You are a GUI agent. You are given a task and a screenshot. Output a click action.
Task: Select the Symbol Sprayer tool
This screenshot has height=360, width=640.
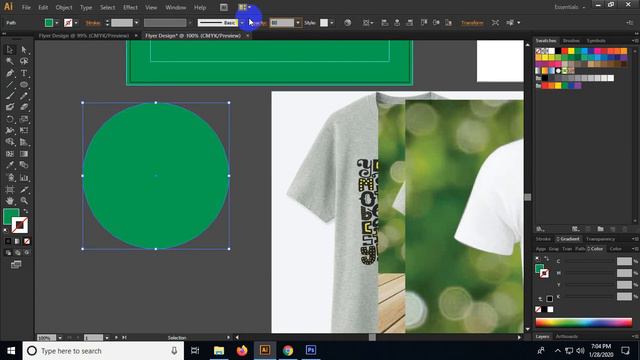(10, 178)
